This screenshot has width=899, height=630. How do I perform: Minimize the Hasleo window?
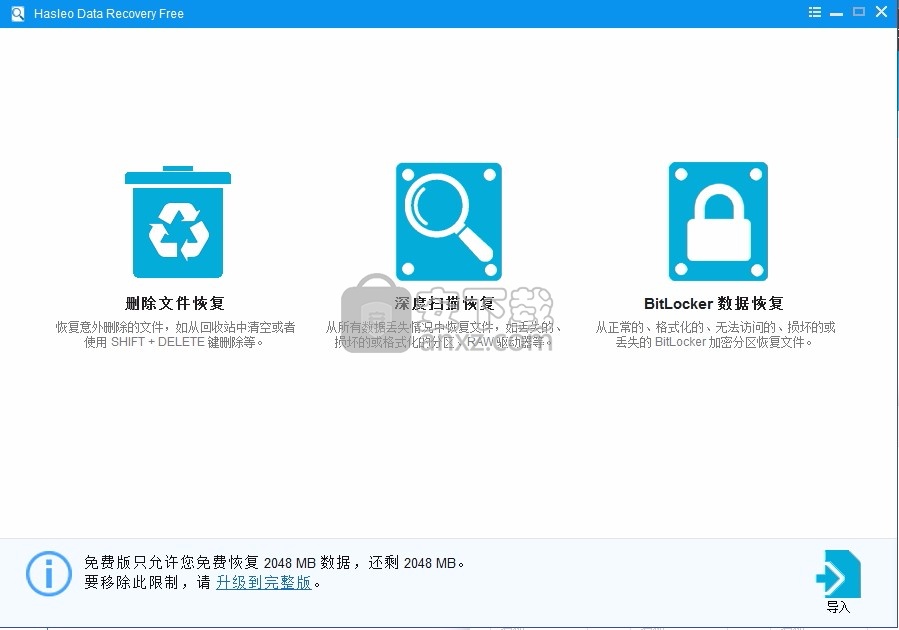(837, 13)
